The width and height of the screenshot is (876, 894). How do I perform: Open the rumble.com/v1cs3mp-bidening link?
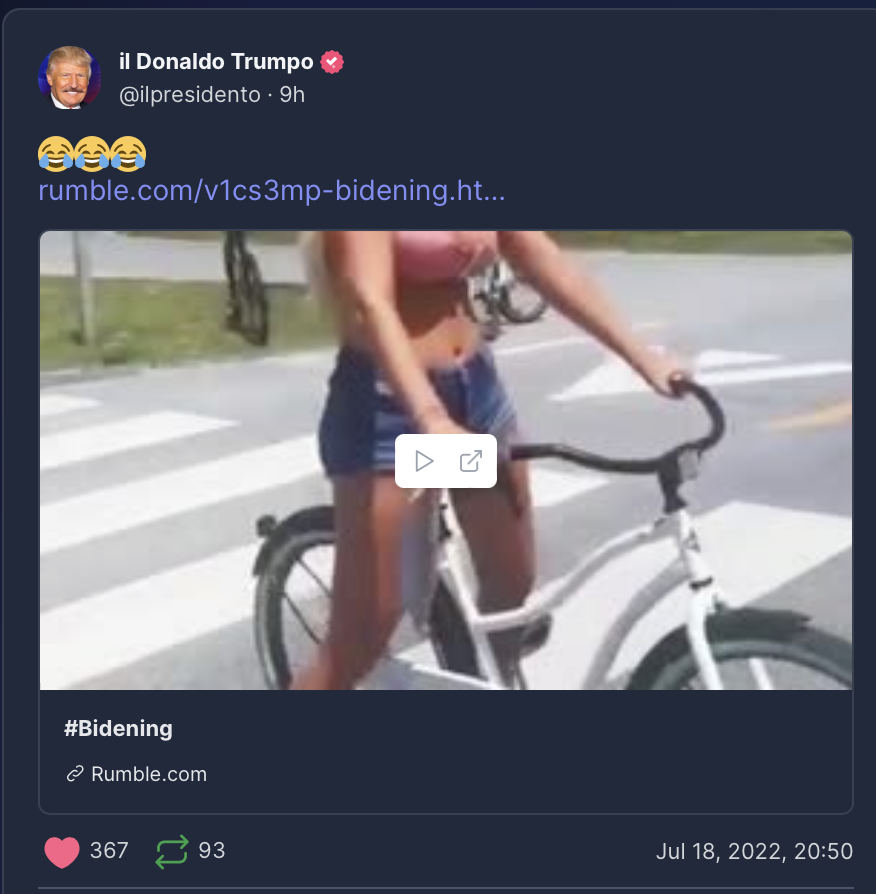[271, 190]
